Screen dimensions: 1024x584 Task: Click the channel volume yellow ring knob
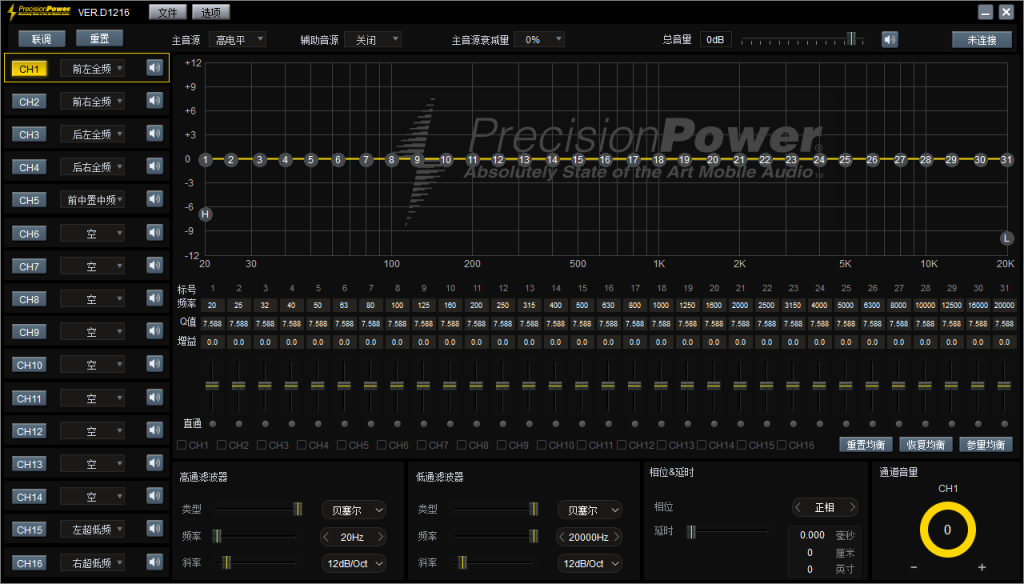(x=948, y=530)
